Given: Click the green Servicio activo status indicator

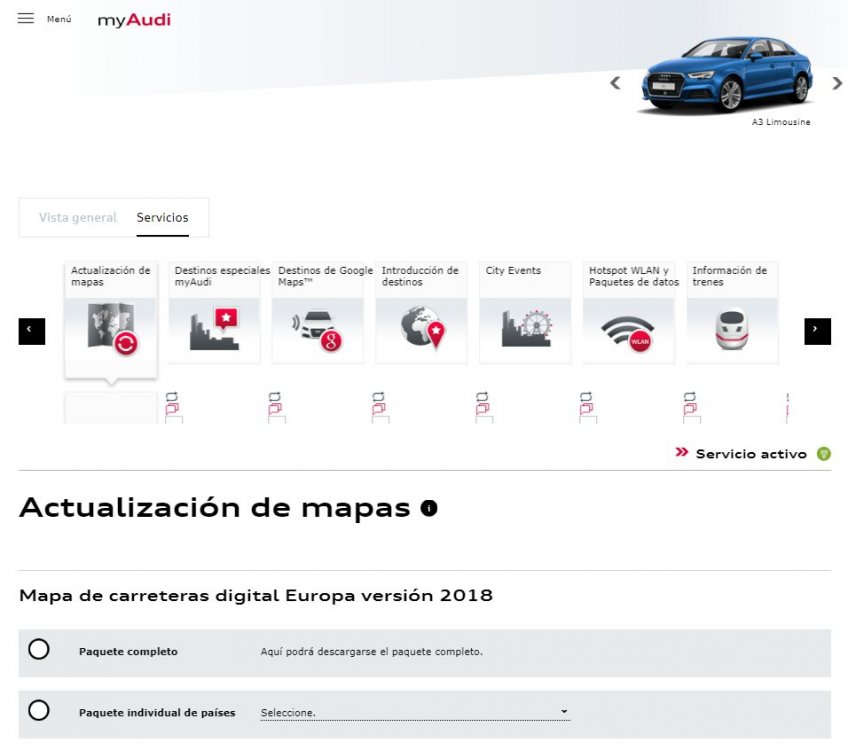Looking at the screenshot, I should point(824,454).
